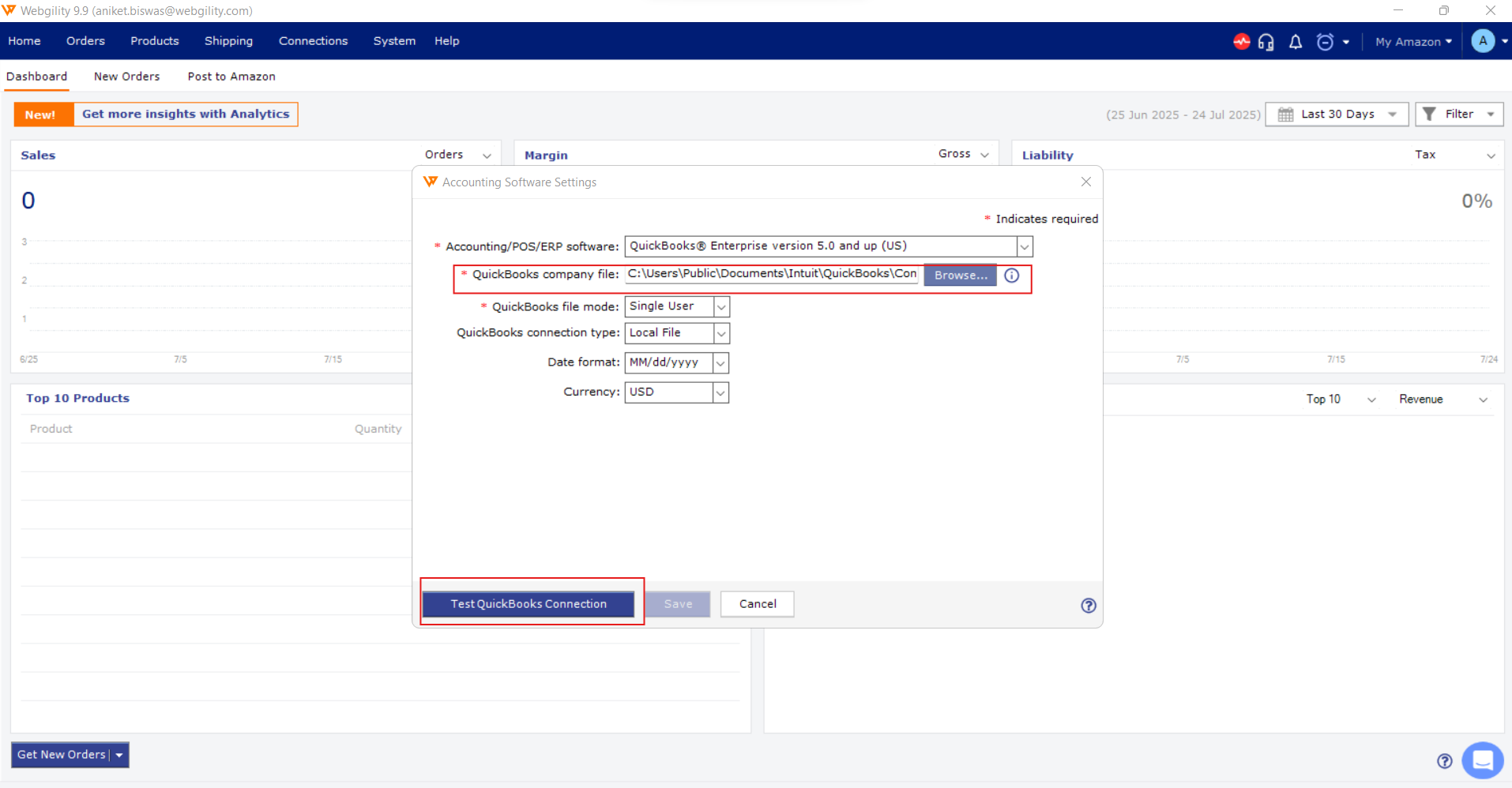Open the QuickBooks file mode dropdown
Screen dimensions: 1512x788
720,307
